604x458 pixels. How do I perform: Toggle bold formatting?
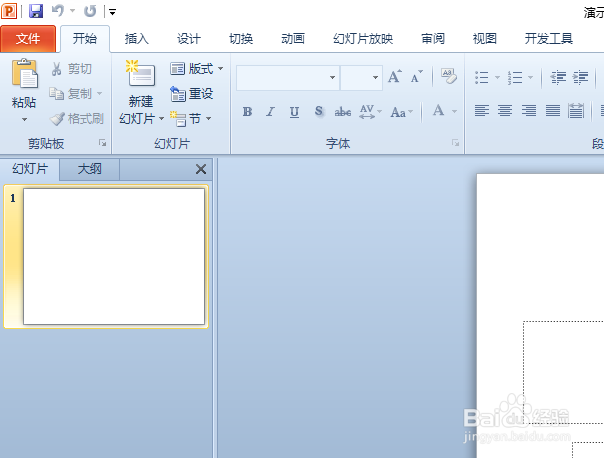coord(247,112)
